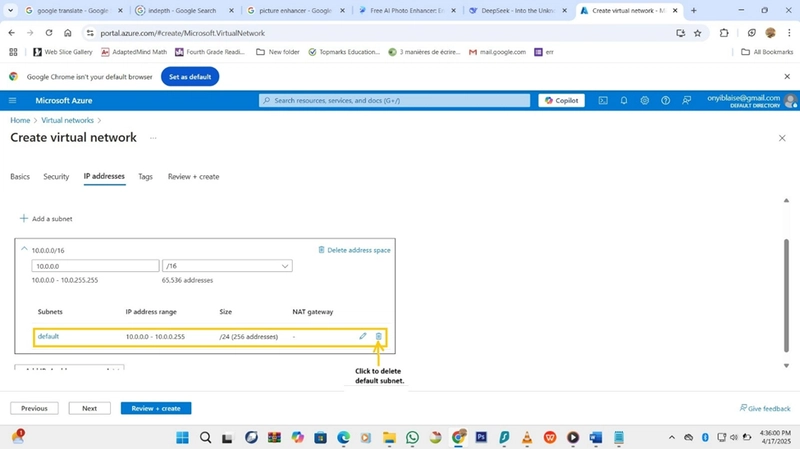Viewport: 800px width, 449px height.
Task: Switch to the Security tab
Action: click(x=56, y=177)
